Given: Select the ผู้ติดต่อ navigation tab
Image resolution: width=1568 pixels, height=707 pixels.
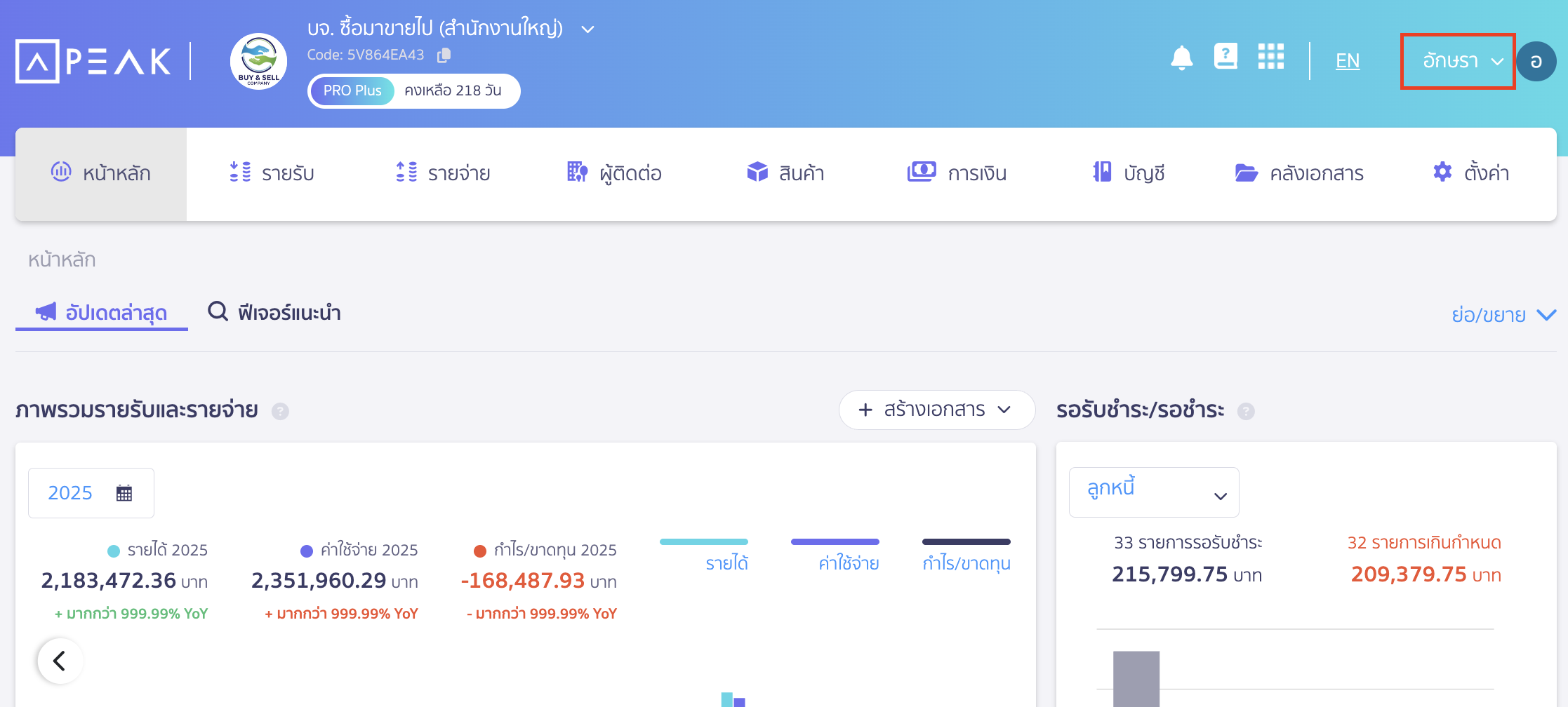Looking at the screenshot, I should [614, 173].
